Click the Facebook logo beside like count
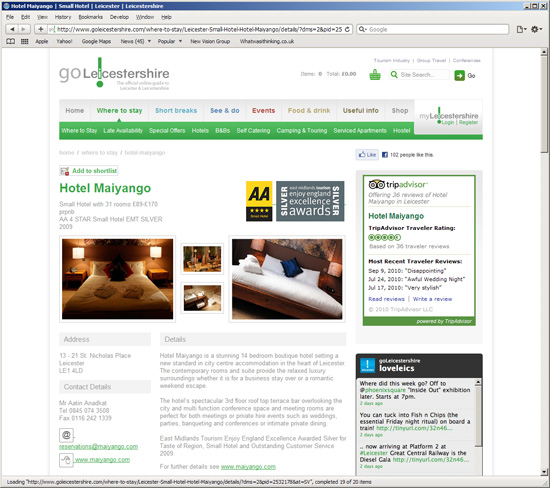Screen dimensions: 550x488 pos(385,155)
